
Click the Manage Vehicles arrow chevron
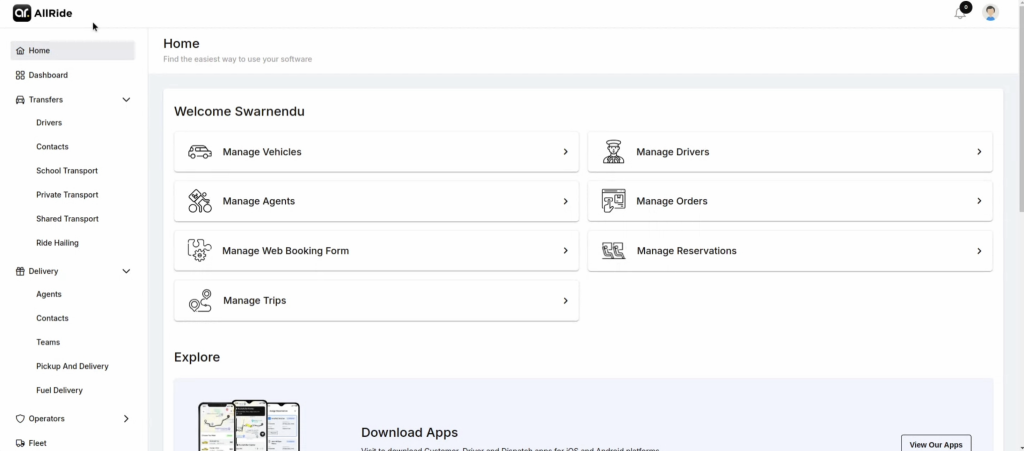(566, 152)
